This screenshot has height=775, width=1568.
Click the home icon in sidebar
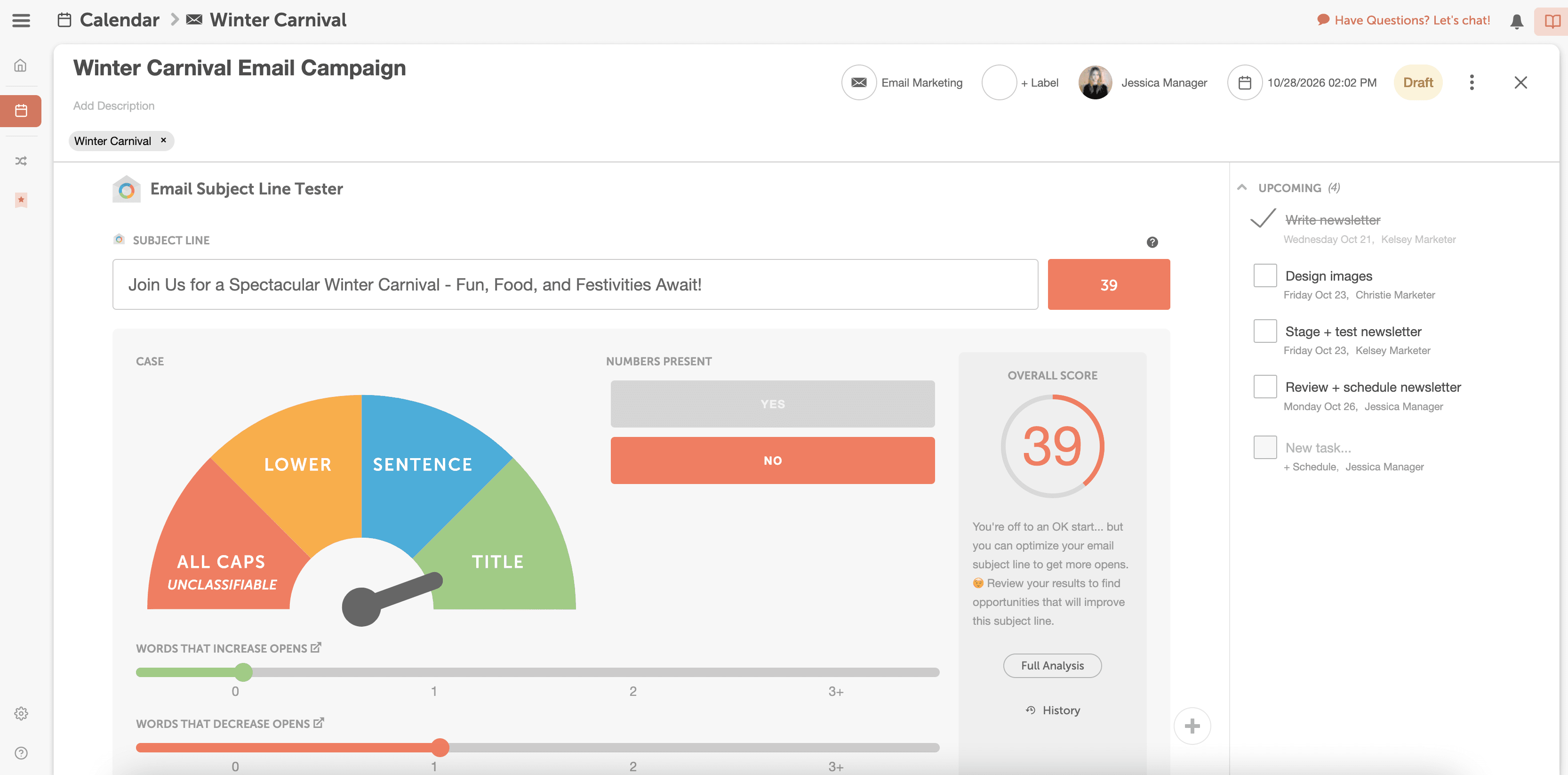click(21, 65)
